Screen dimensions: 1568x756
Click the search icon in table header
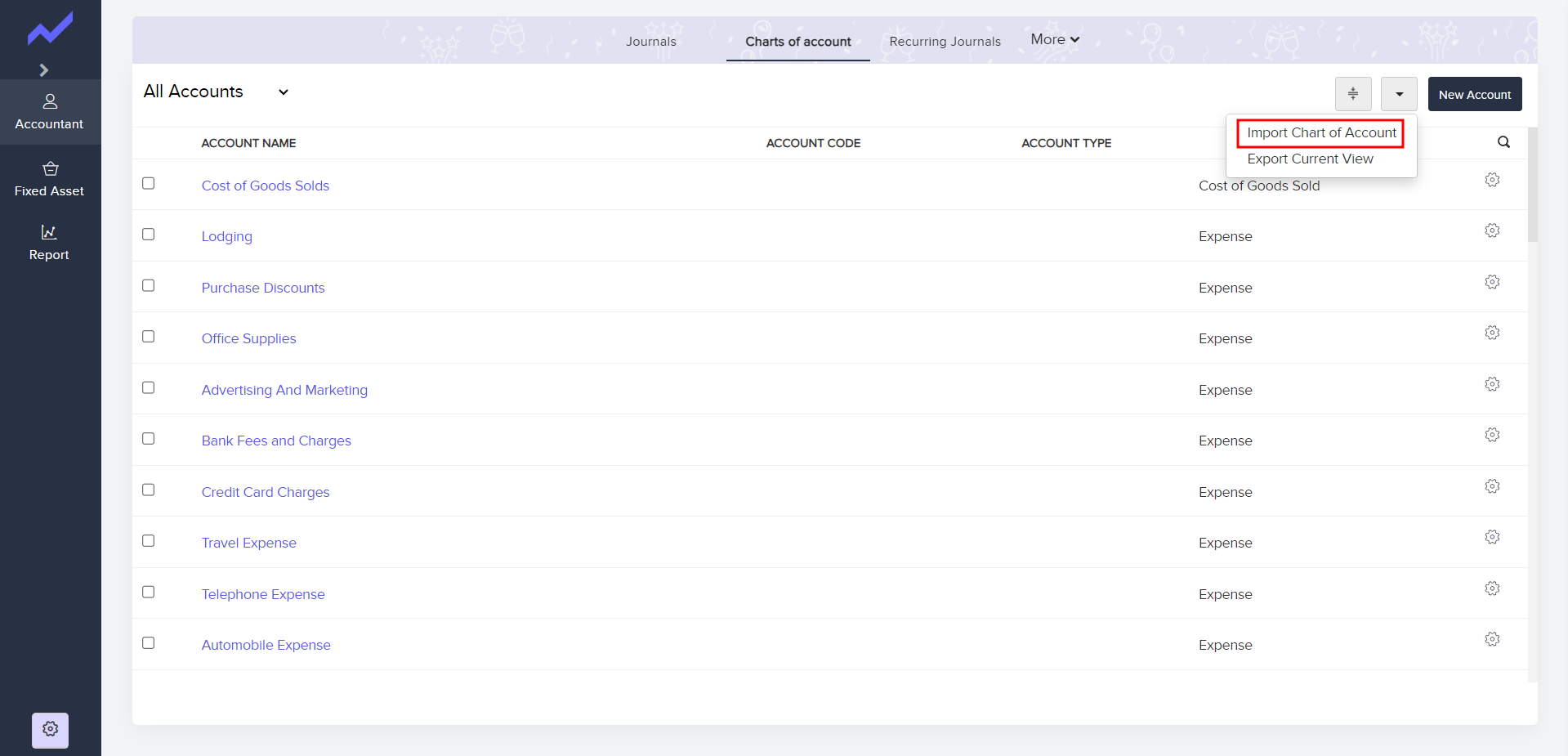[1503, 142]
